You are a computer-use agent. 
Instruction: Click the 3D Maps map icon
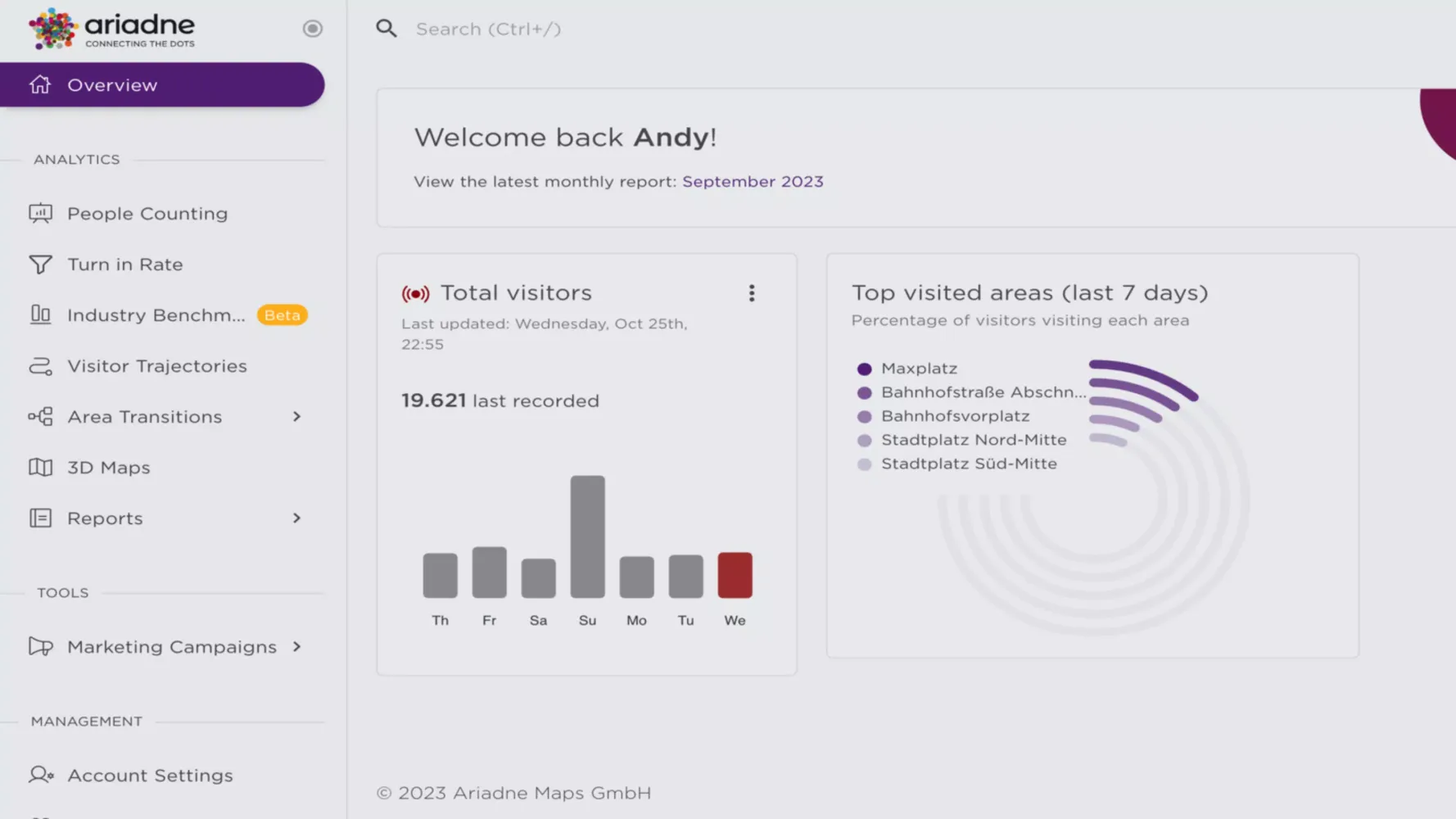[x=40, y=468]
